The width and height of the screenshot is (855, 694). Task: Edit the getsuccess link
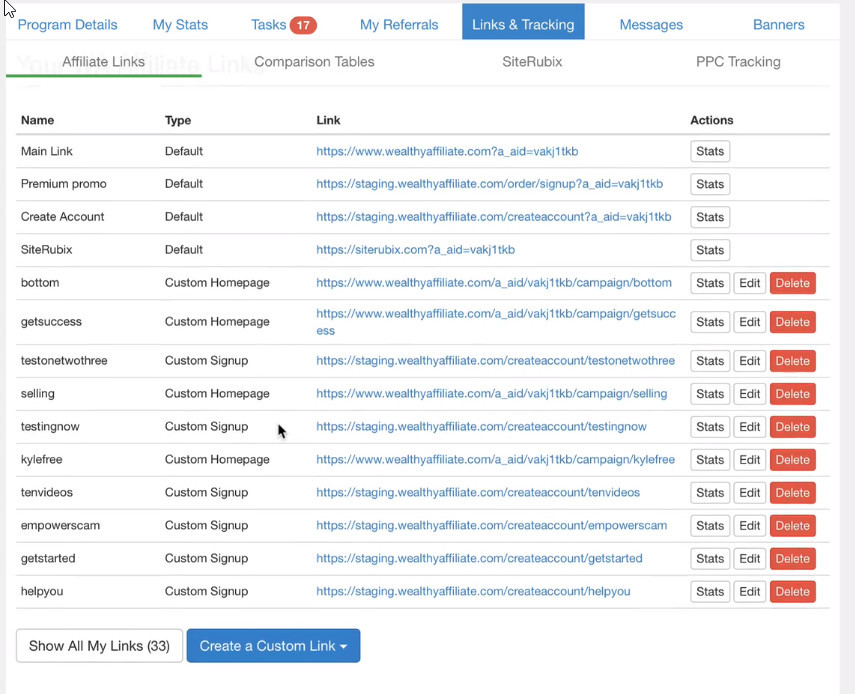coord(750,322)
